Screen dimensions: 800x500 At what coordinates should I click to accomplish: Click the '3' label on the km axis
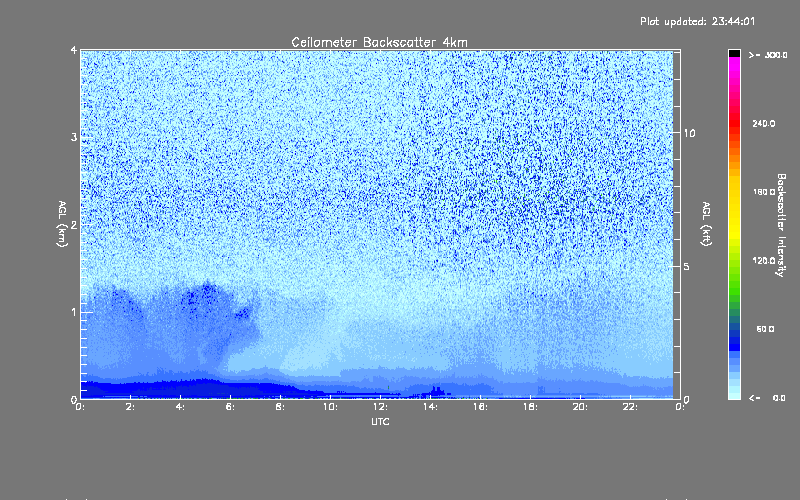(74, 137)
